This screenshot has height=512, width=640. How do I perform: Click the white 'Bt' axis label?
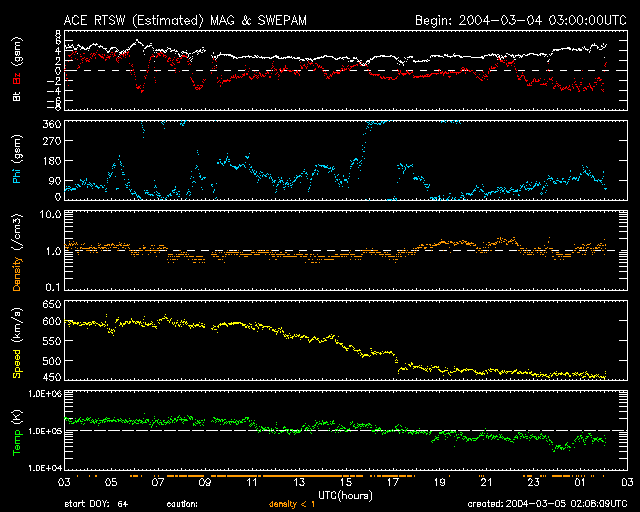[17, 96]
